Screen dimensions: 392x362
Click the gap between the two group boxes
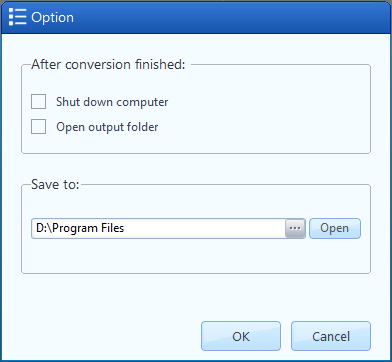[196, 169]
